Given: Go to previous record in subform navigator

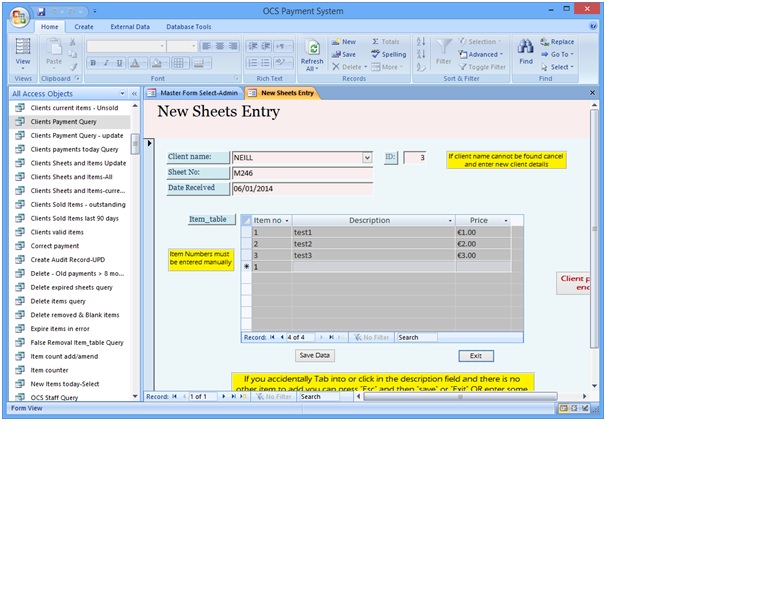Looking at the screenshot, I should [x=282, y=337].
